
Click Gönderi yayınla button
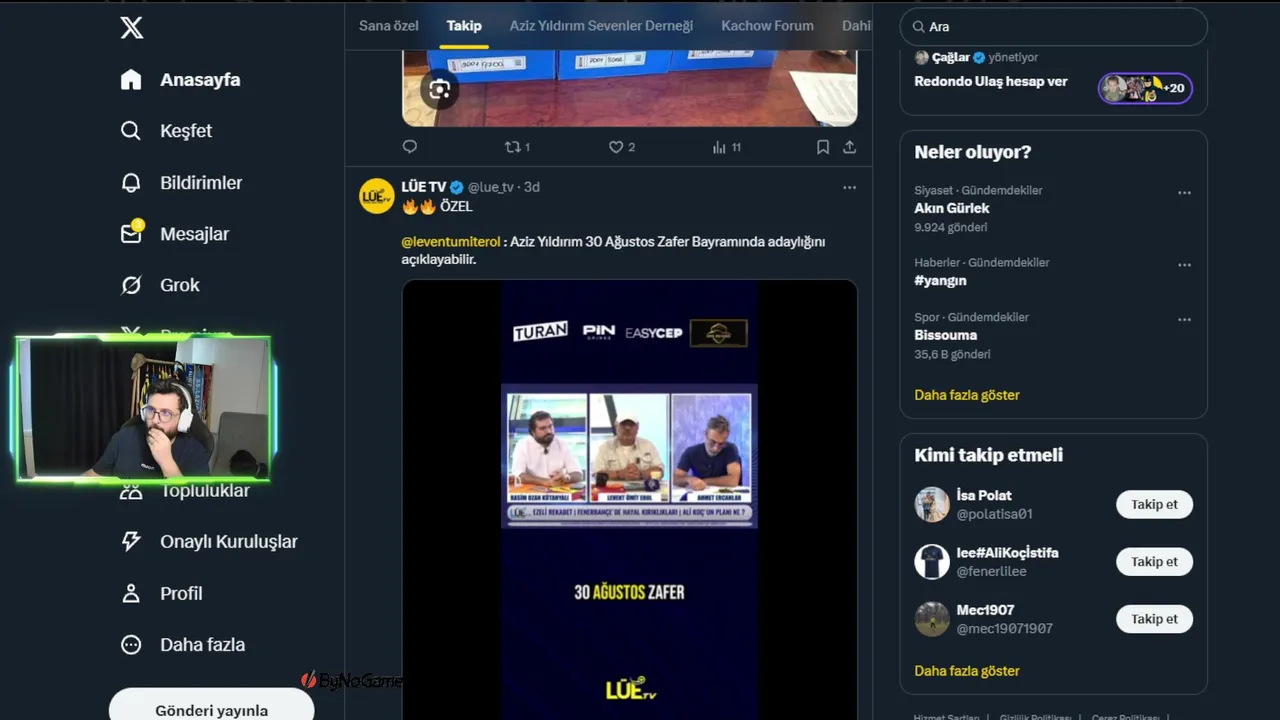pyautogui.click(x=211, y=706)
